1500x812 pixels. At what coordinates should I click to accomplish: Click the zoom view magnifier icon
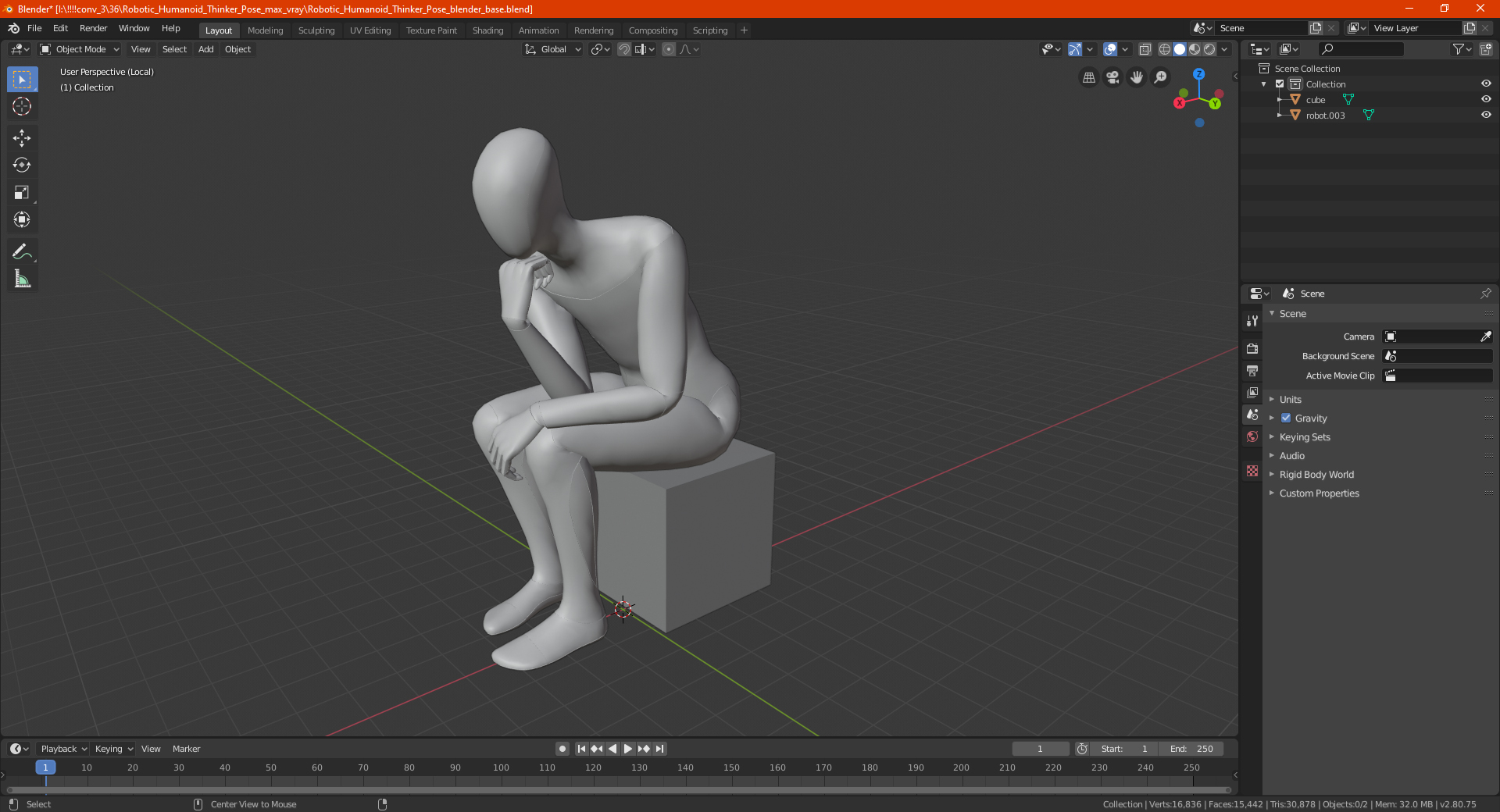[1161, 77]
